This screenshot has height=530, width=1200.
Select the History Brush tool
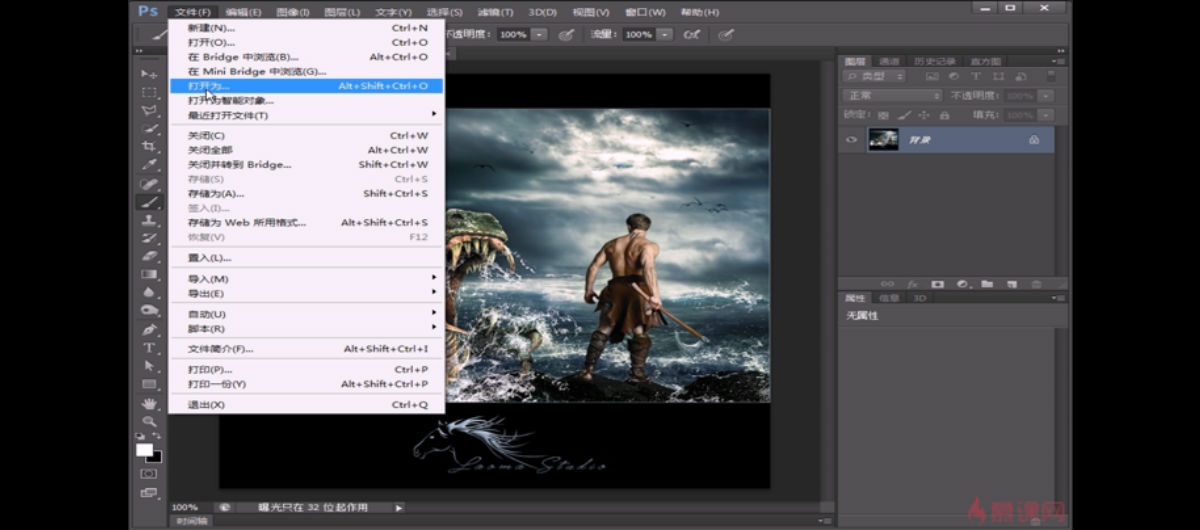tap(149, 238)
